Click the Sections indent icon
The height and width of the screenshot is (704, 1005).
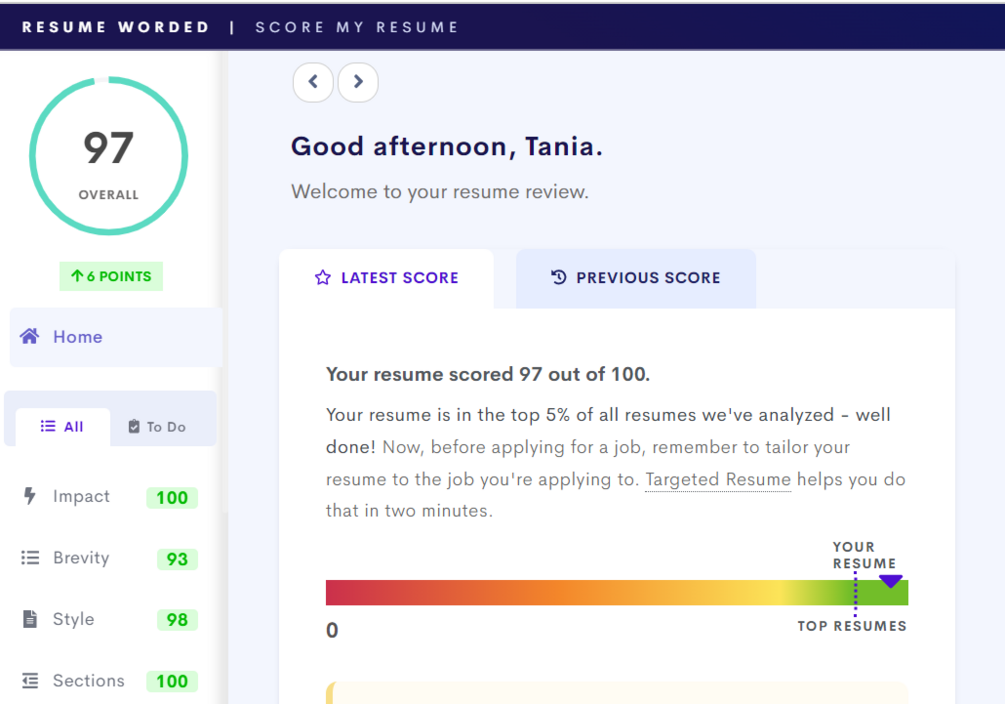(x=30, y=680)
